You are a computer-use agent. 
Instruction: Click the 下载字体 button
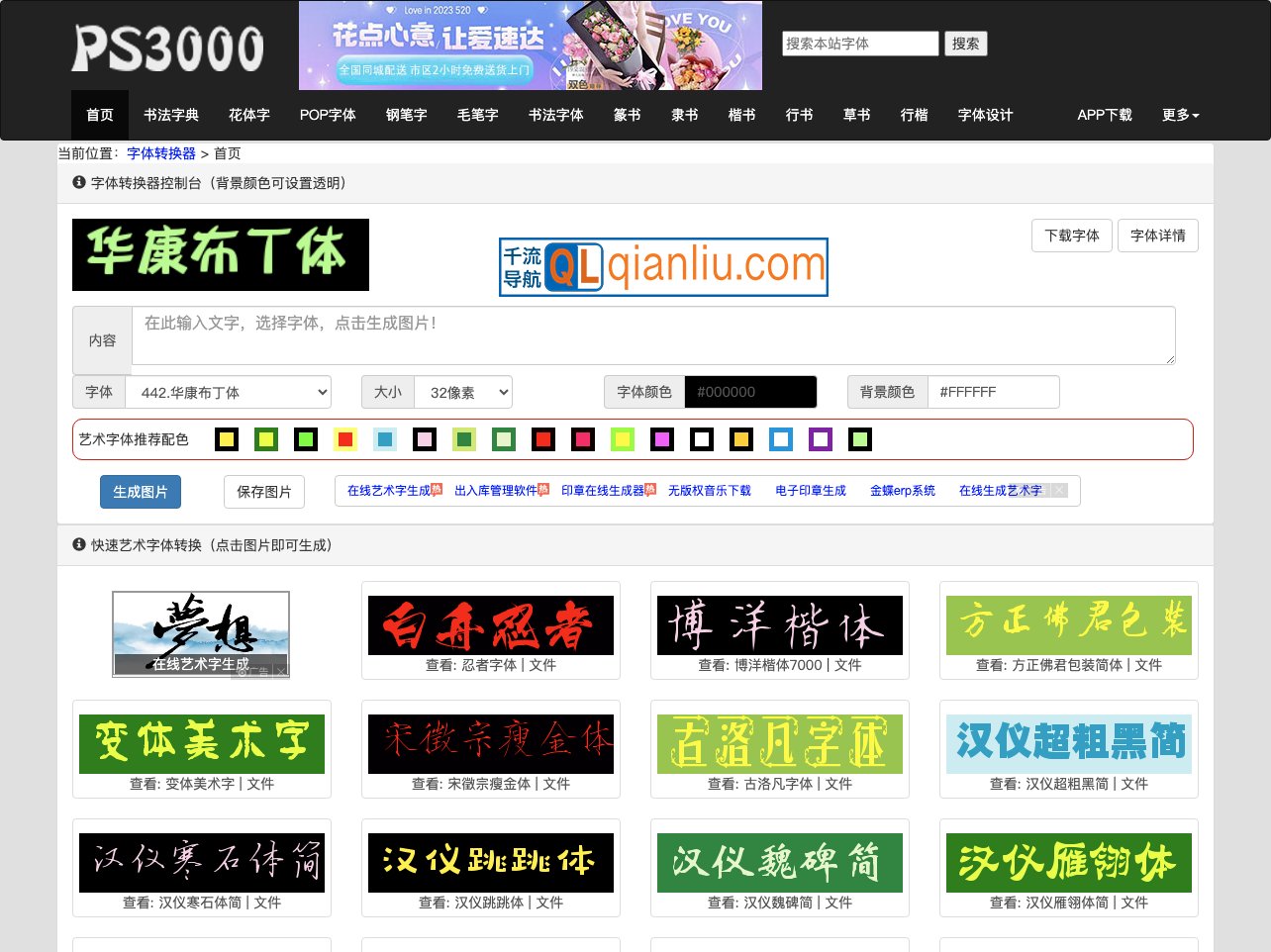coord(1071,236)
